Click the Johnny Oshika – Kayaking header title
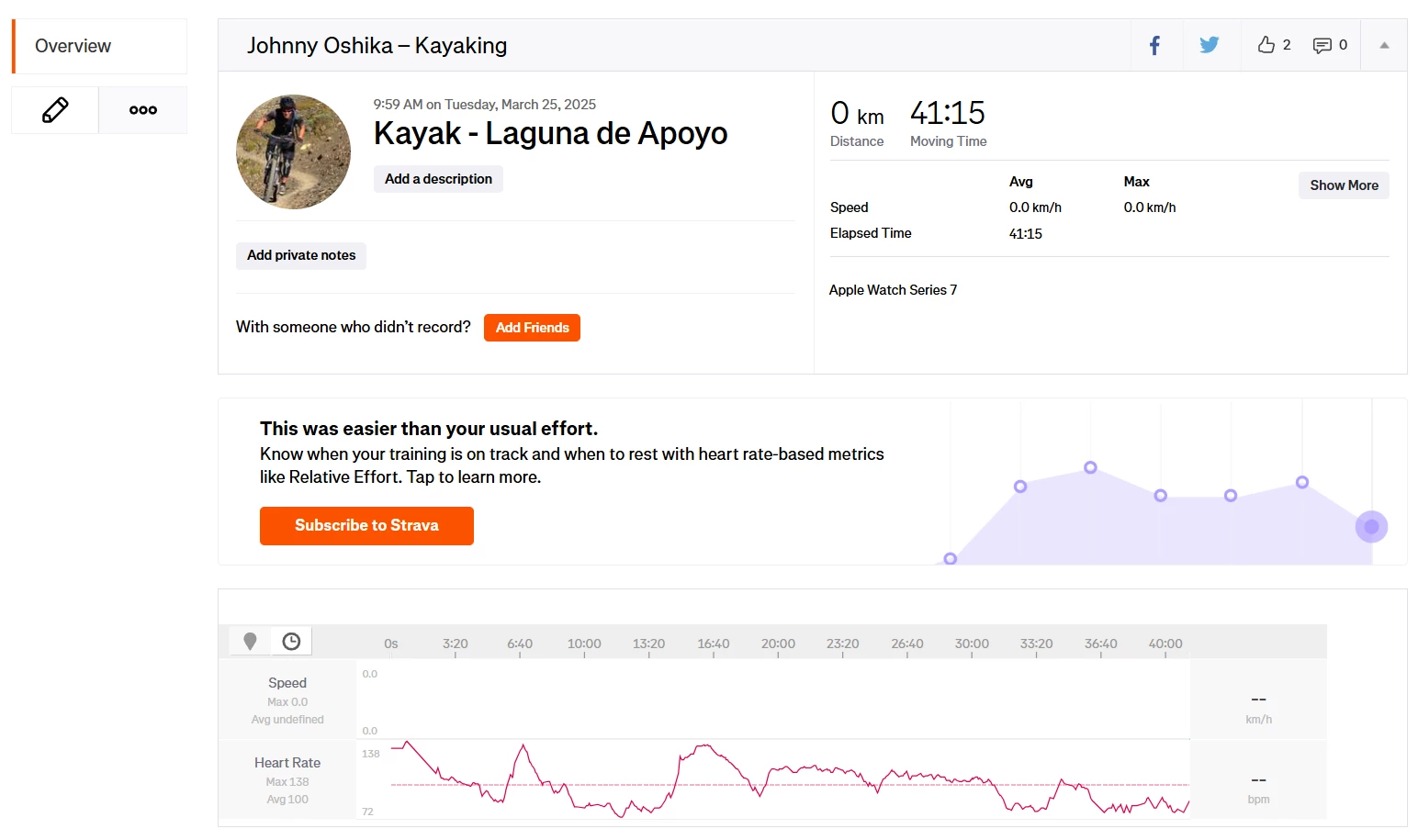 [377, 46]
